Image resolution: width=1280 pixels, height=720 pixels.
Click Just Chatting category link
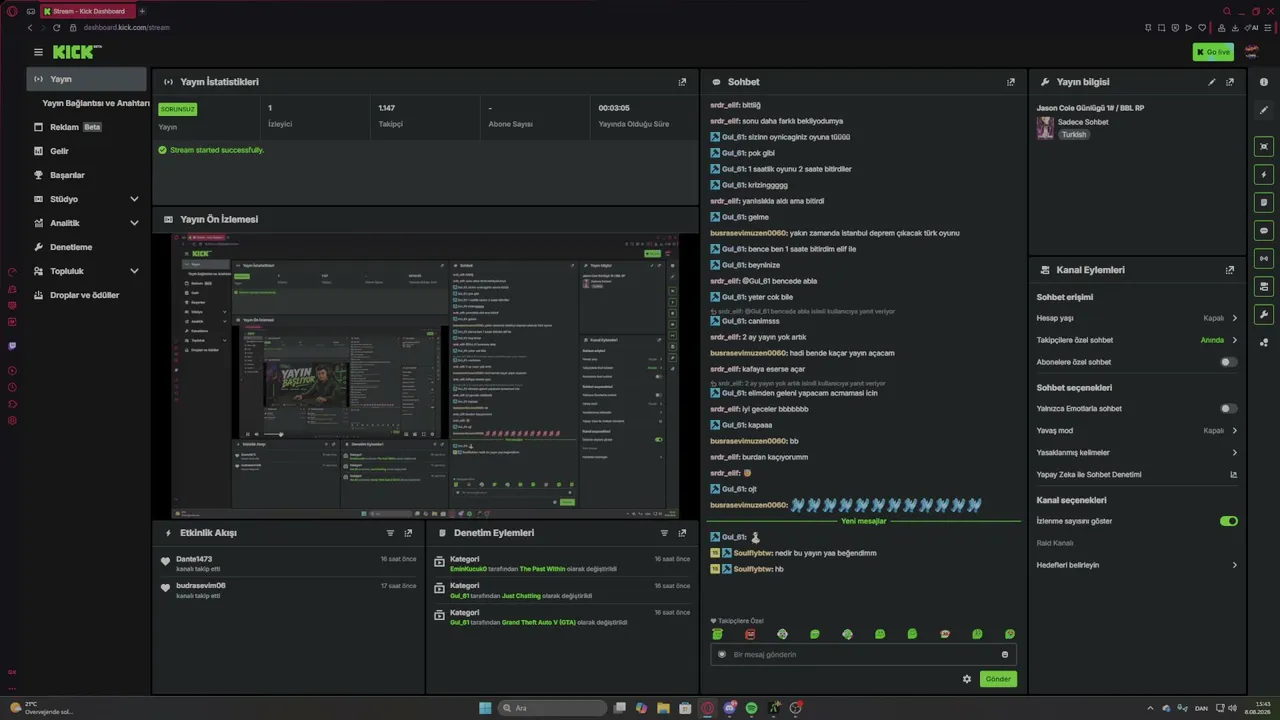click(521, 595)
